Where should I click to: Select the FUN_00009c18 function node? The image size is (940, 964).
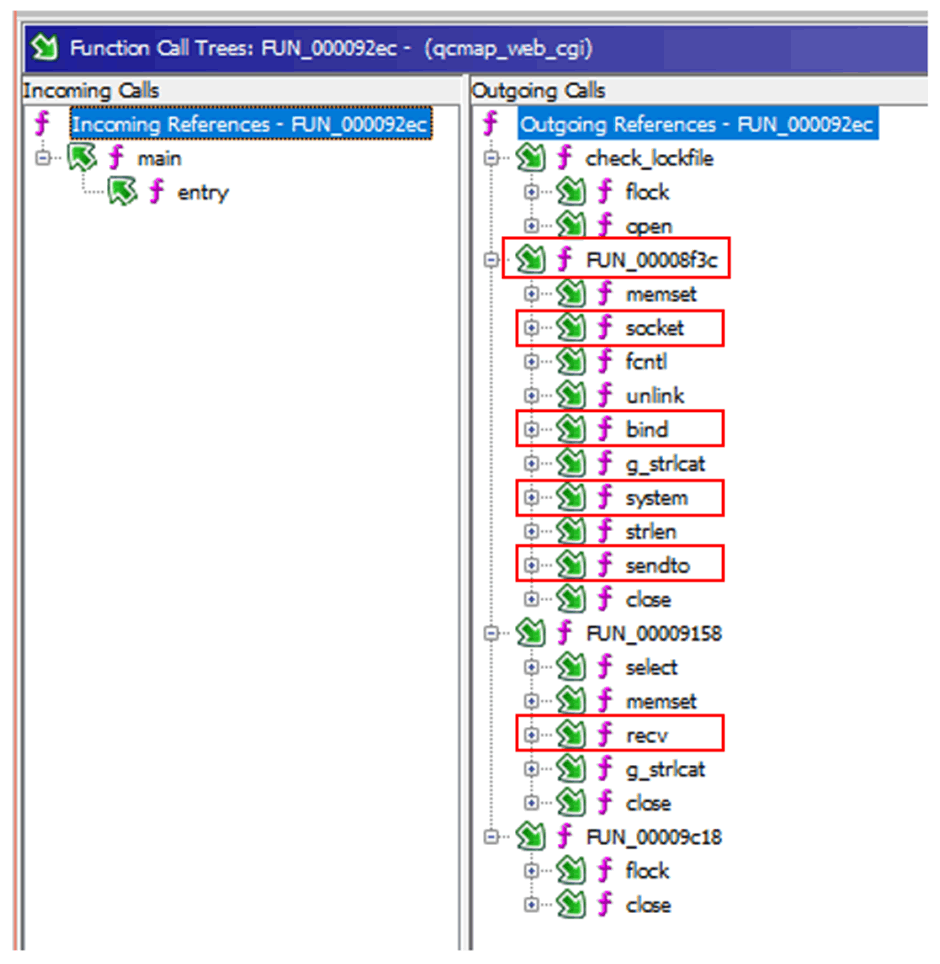653,838
